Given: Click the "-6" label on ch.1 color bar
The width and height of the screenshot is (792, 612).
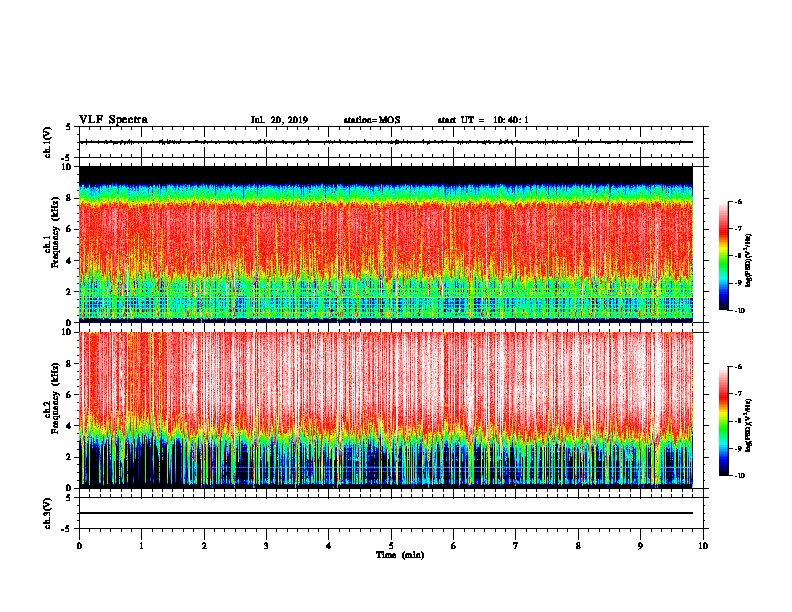Looking at the screenshot, I should pyautogui.click(x=738, y=201).
